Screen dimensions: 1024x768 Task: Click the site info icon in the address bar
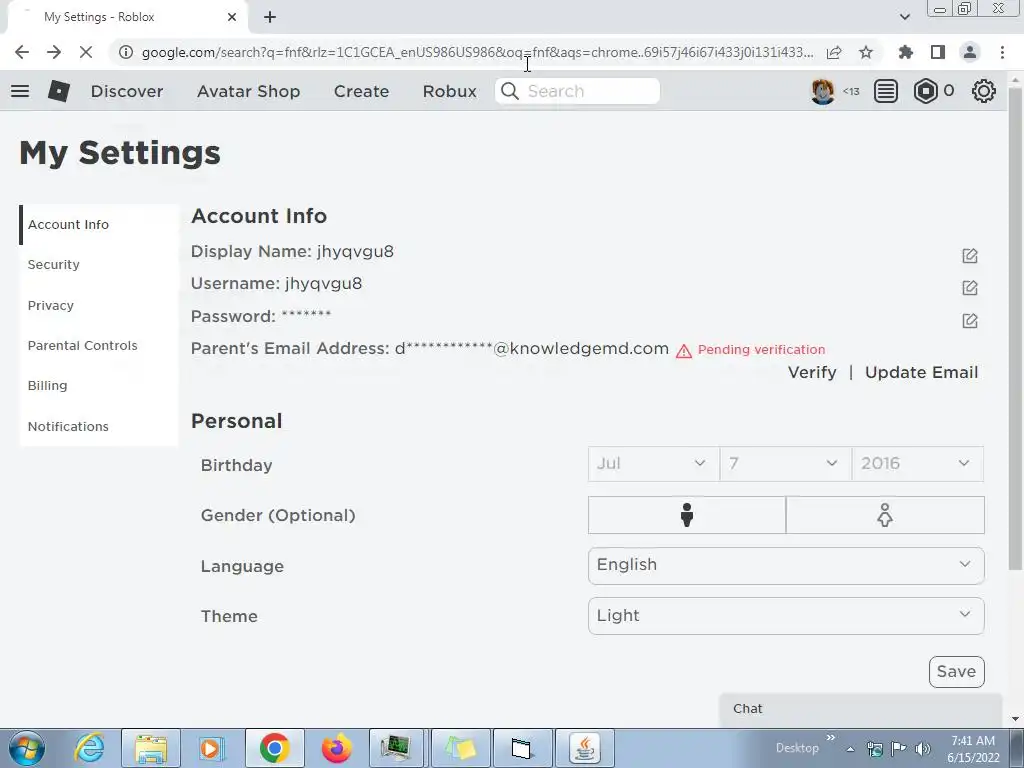(126, 52)
